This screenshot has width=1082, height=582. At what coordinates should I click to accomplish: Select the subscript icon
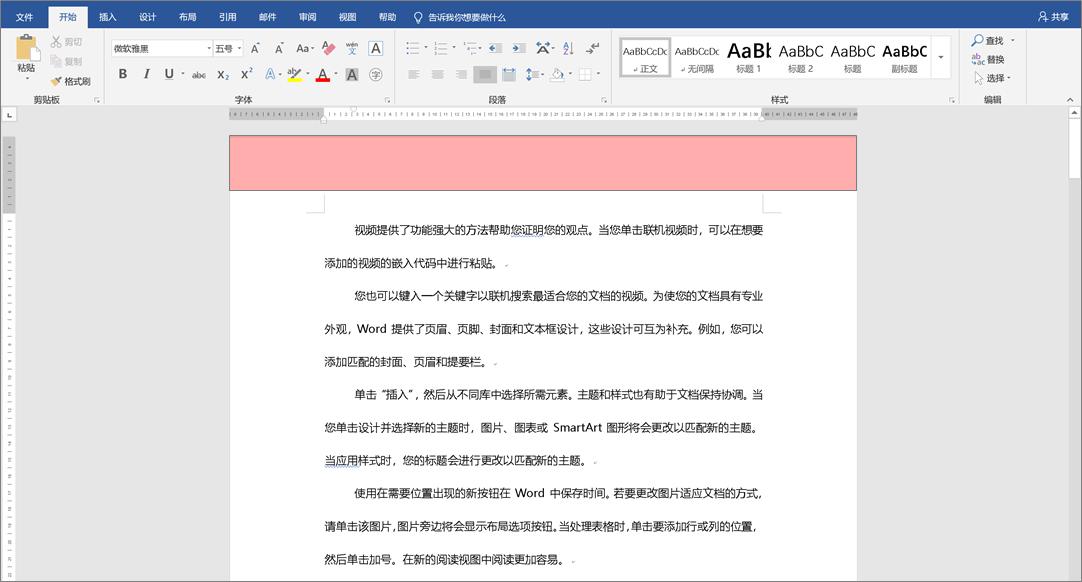pos(221,74)
